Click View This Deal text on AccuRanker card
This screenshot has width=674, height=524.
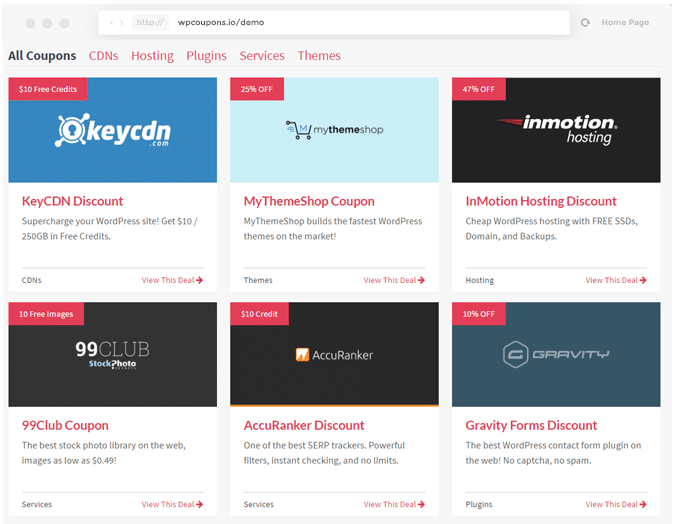tap(390, 504)
